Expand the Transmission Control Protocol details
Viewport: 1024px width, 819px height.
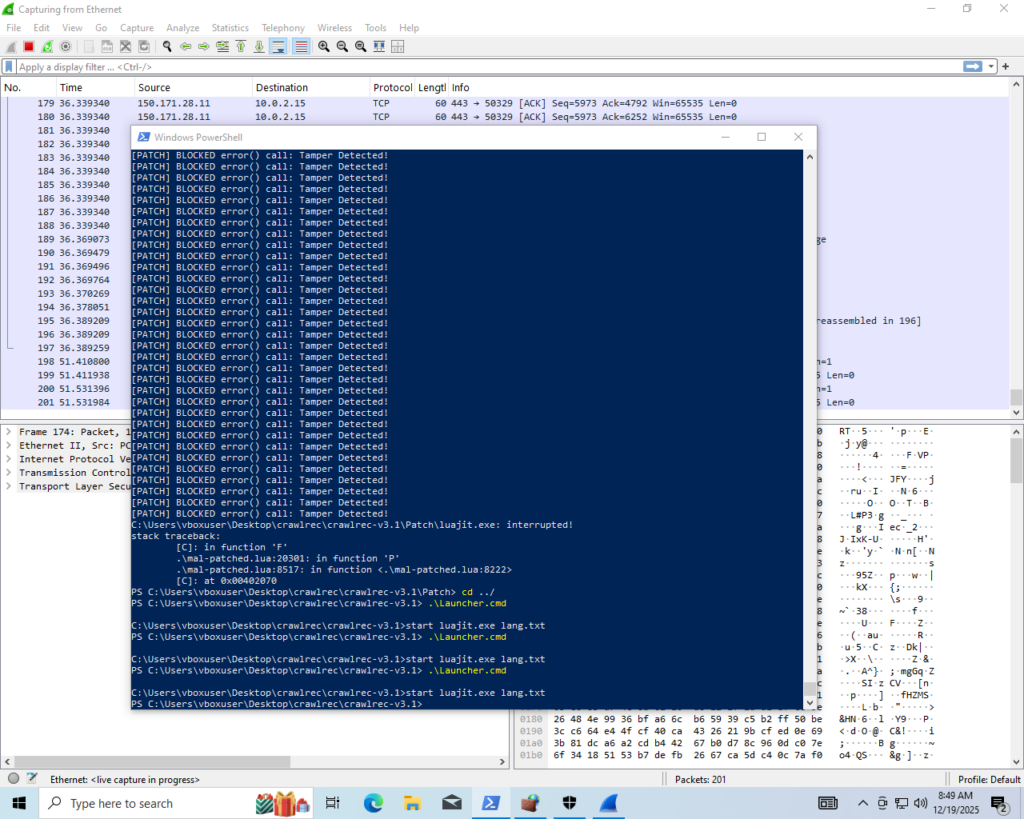[x=8, y=472]
